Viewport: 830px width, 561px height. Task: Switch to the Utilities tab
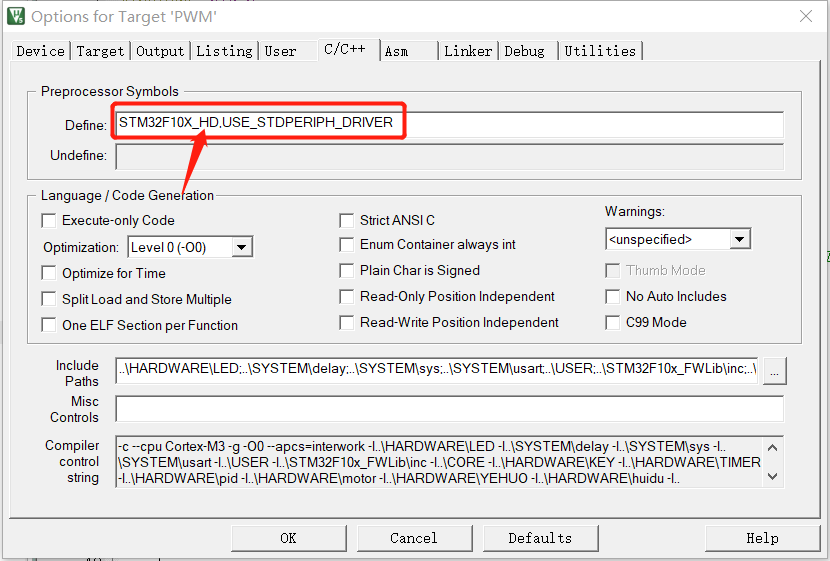pos(600,51)
